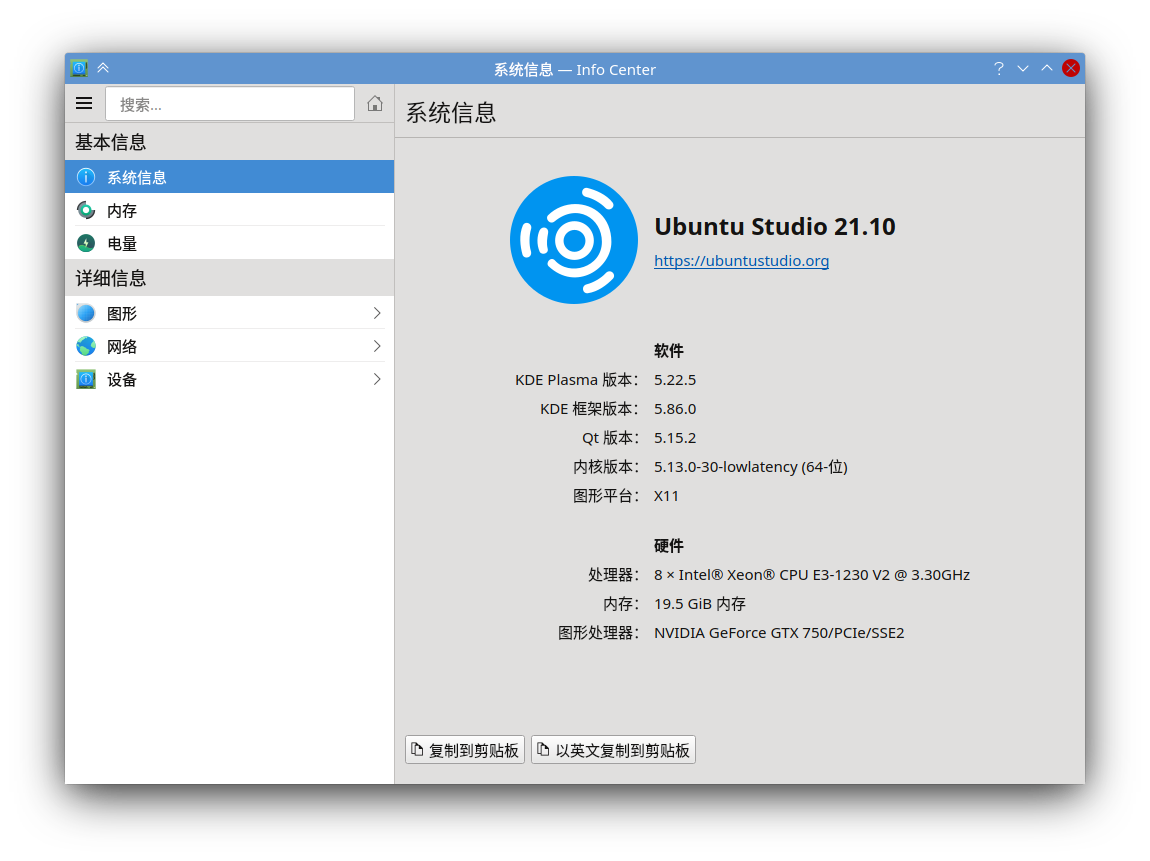Focus the 搜索 search field
The image size is (1150, 861).
tap(230, 103)
